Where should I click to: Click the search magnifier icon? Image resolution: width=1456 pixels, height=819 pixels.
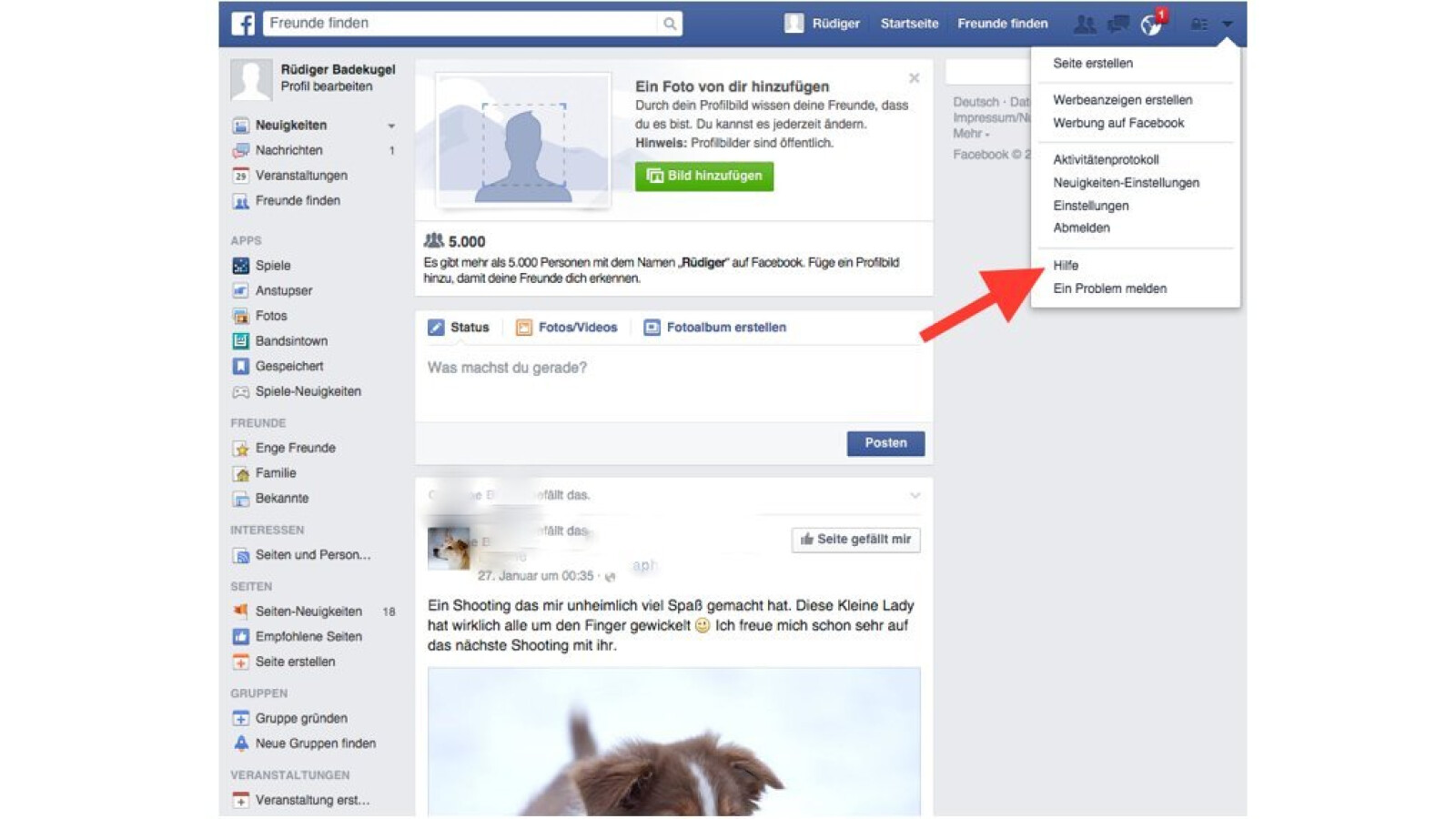[670, 24]
